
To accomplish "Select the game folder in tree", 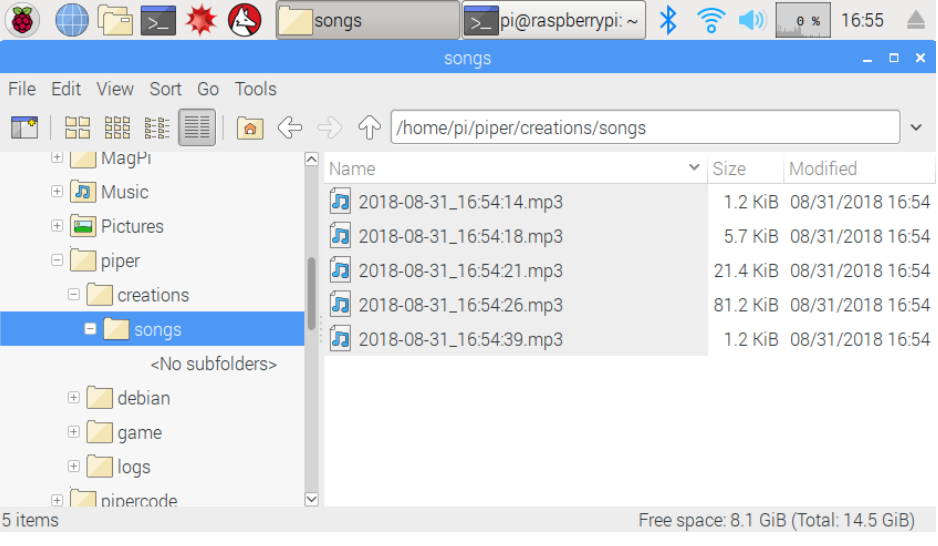I will click(139, 432).
